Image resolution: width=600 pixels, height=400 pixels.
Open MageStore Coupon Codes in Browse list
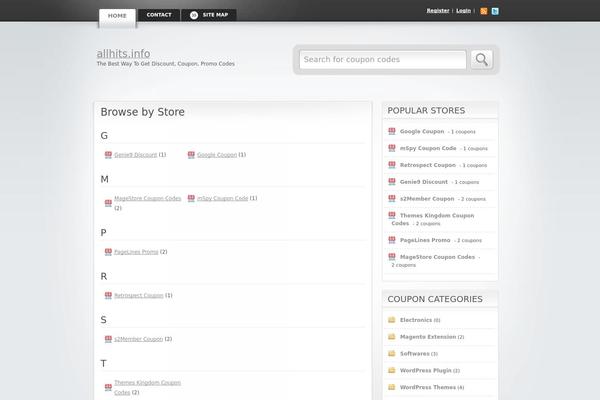tap(147, 198)
